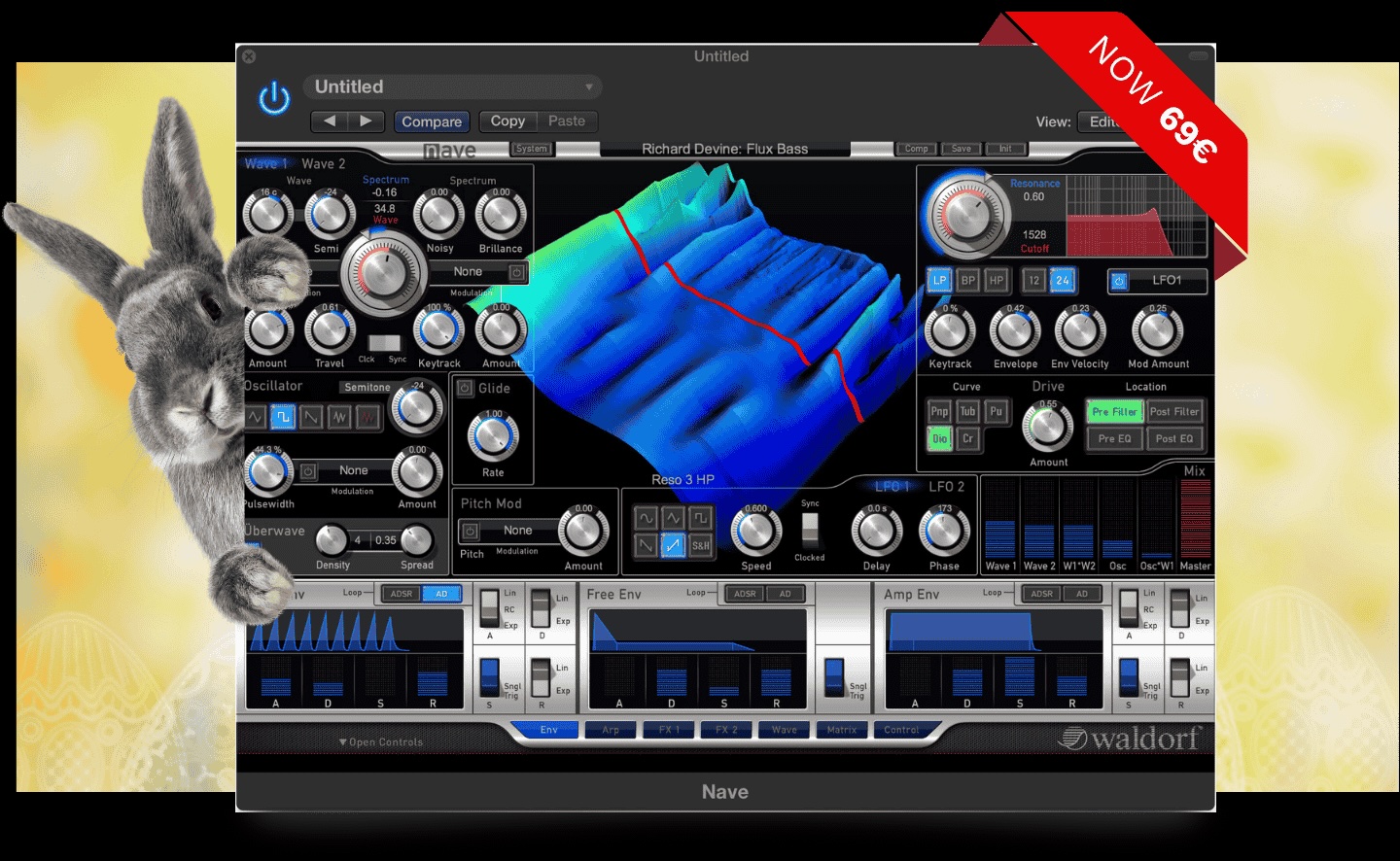Click the System button

click(x=531, y=149)
